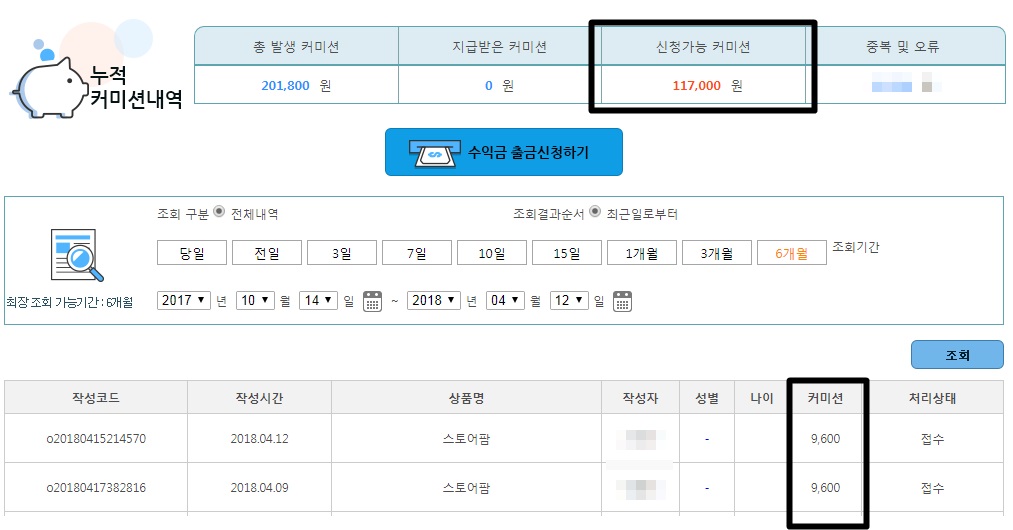Open the start date calendar picker icon
The height and width of the screenshot is (530, 1013).
(372, 301)
